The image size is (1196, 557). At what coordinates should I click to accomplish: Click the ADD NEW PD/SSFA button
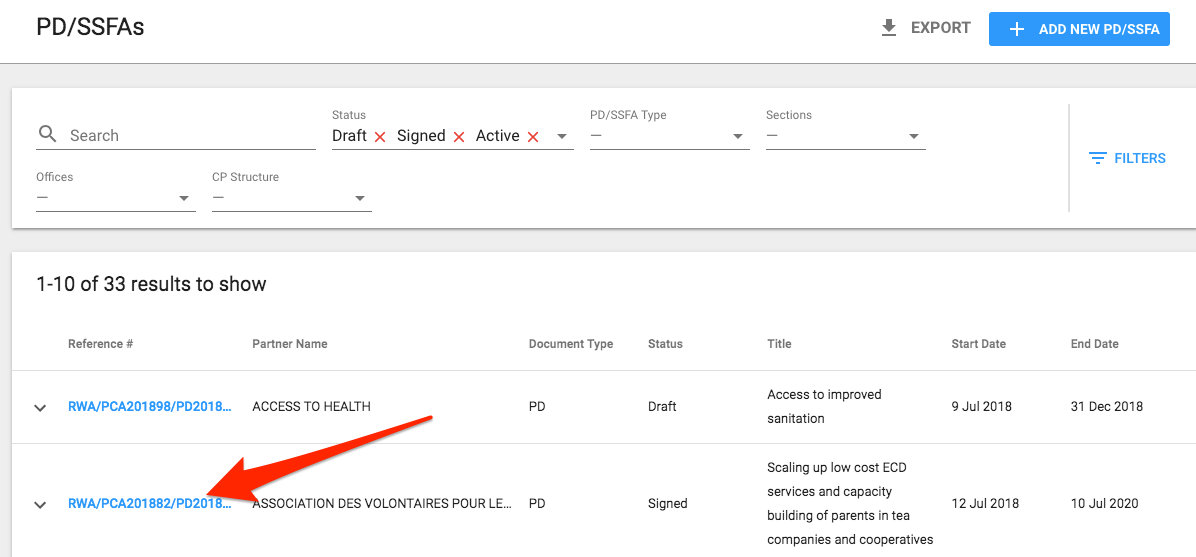1079,29
